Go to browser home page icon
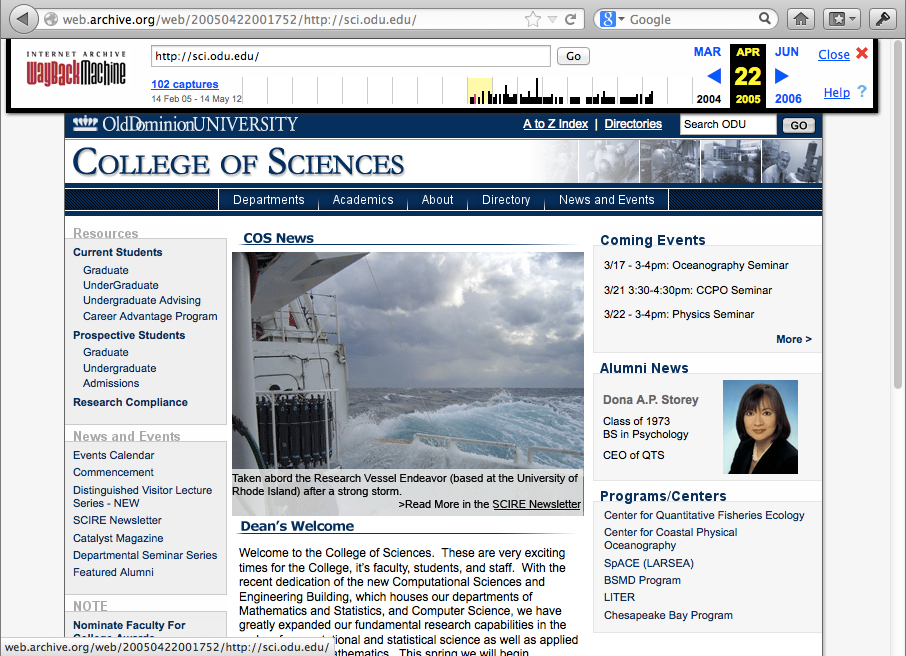This screenshot has height=656, width=906. point(800,19)
